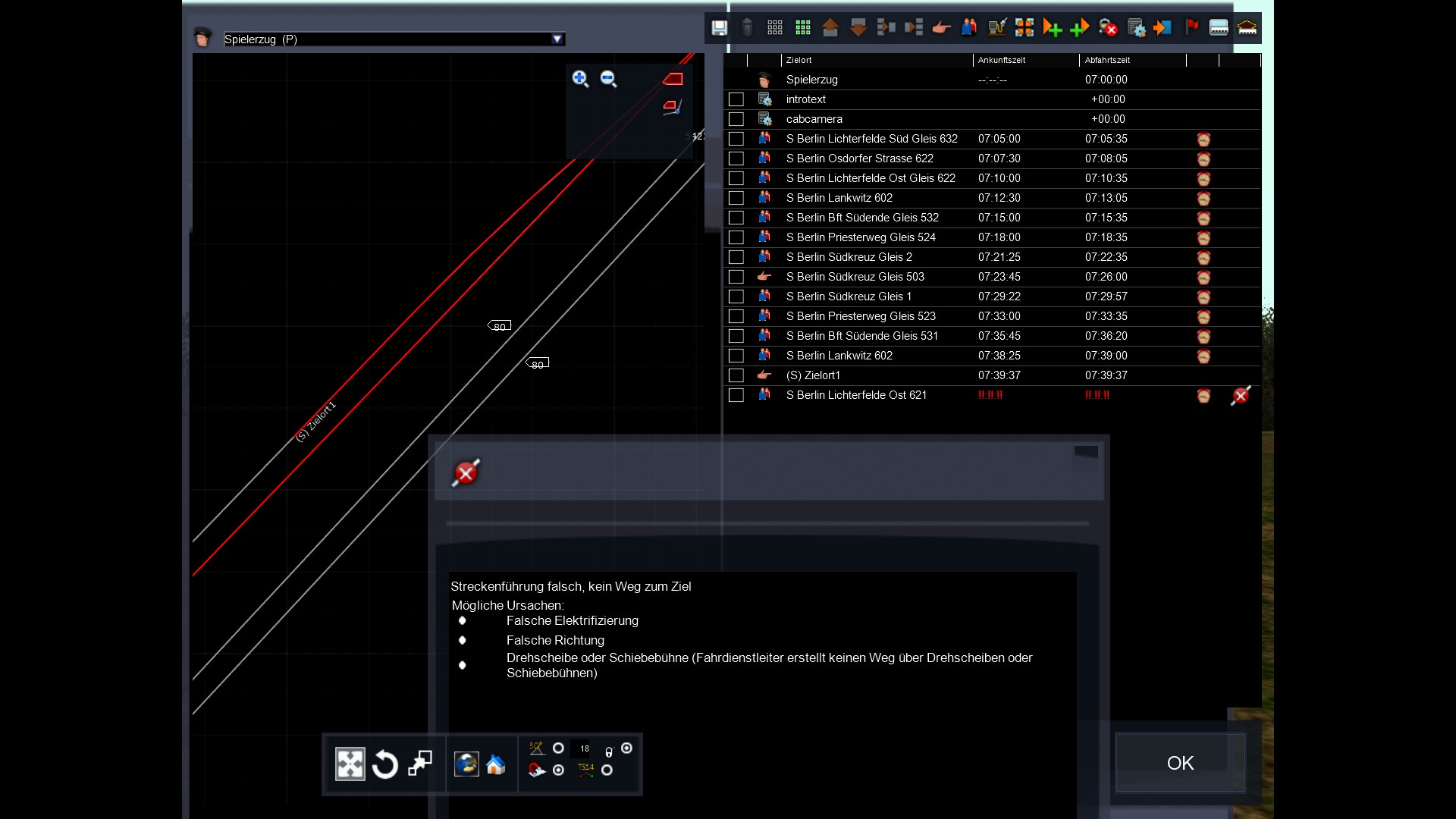Click the pointing hand waypoint icon
This screenshot has width=1456, height=819.
pos(941,28)
